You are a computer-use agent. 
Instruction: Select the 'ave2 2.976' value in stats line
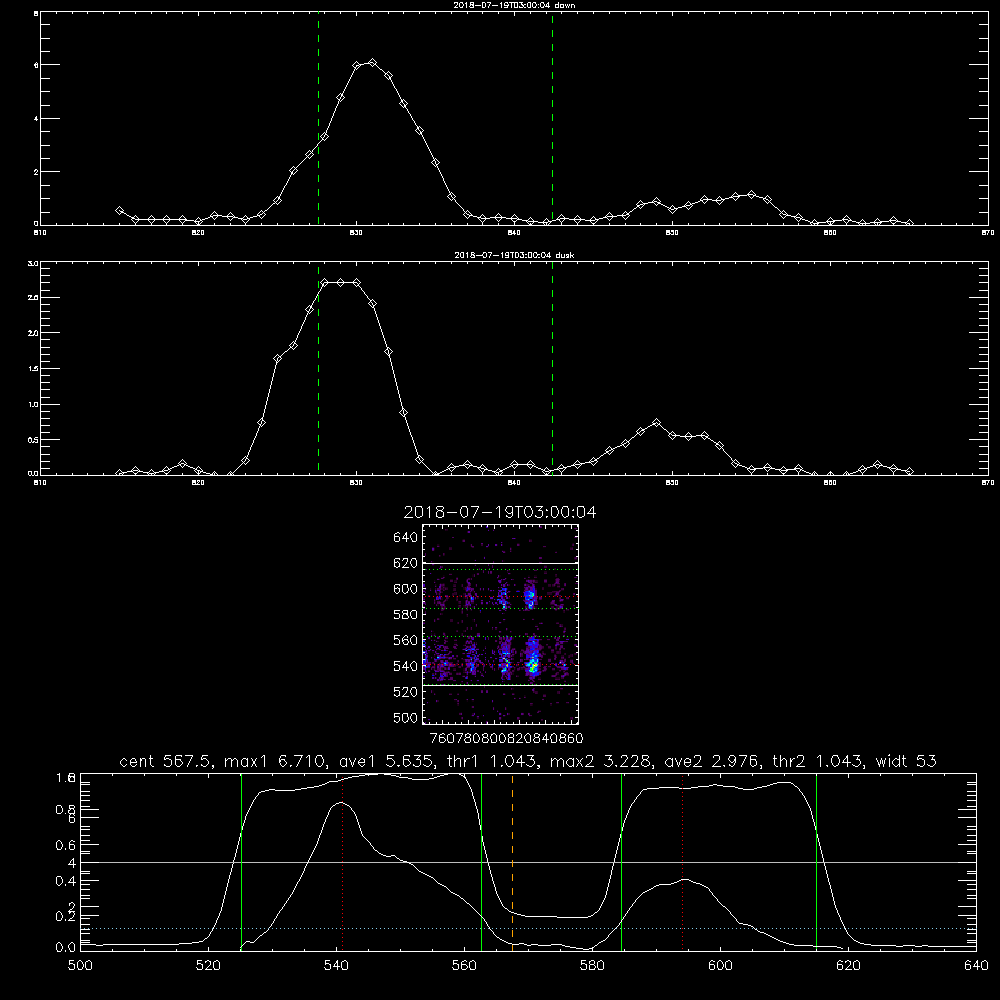710,761
